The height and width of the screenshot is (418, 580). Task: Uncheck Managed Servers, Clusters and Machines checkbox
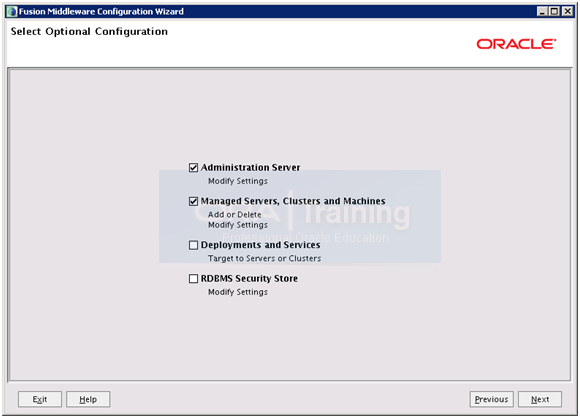coord(193,201)
